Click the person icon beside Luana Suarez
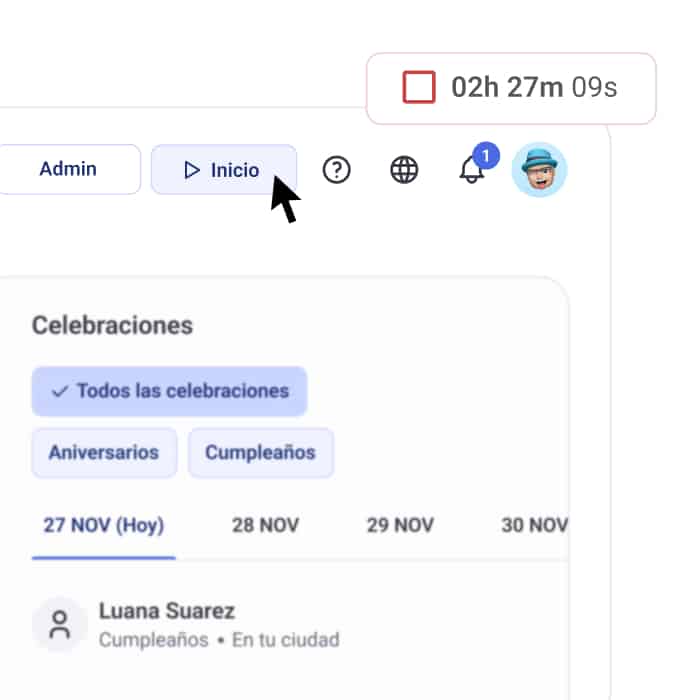The image size is (700, 700). (60, 625)
